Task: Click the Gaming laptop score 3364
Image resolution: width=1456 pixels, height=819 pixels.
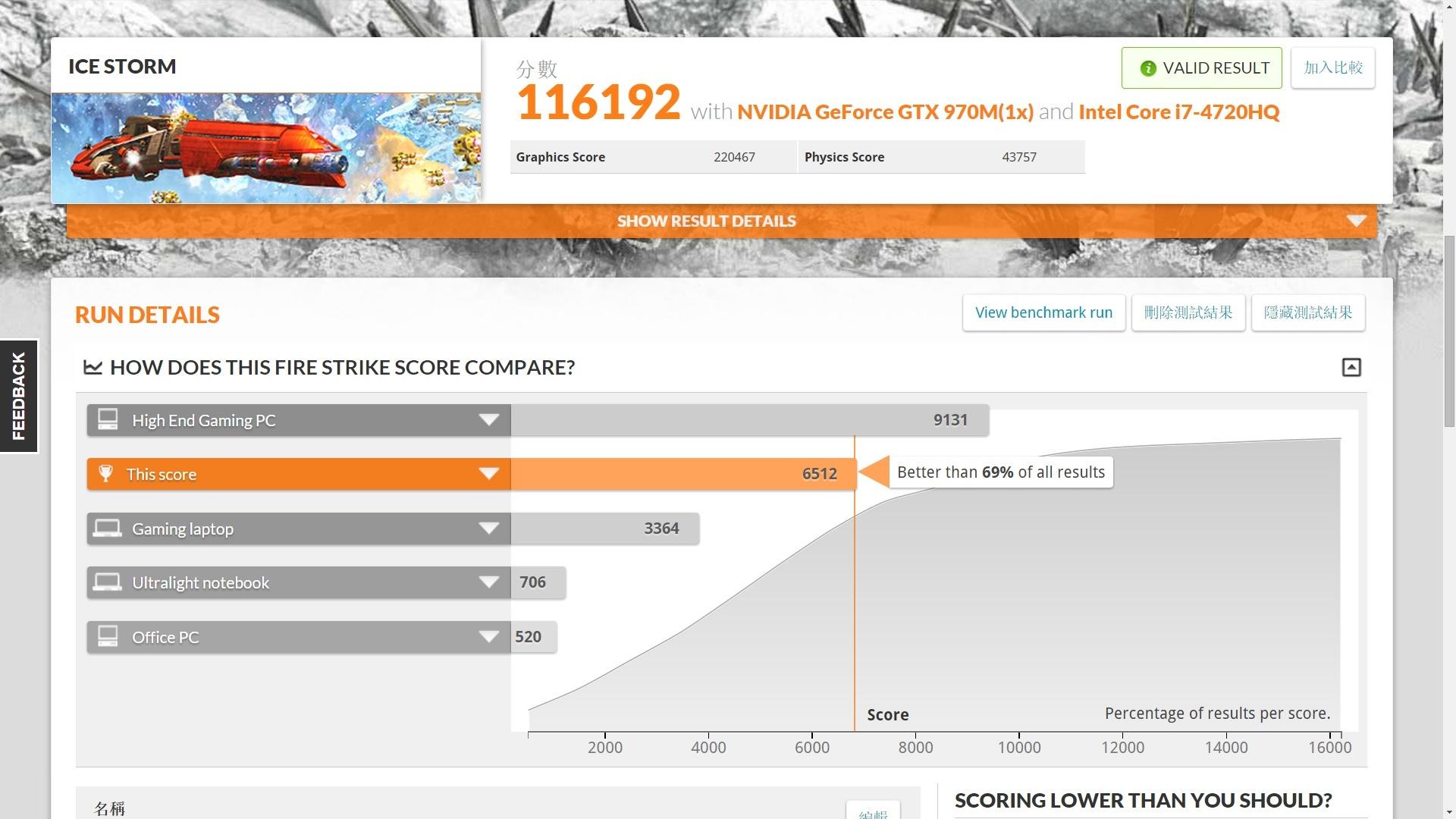Action: pyautogui.click(x=661, y=529)
